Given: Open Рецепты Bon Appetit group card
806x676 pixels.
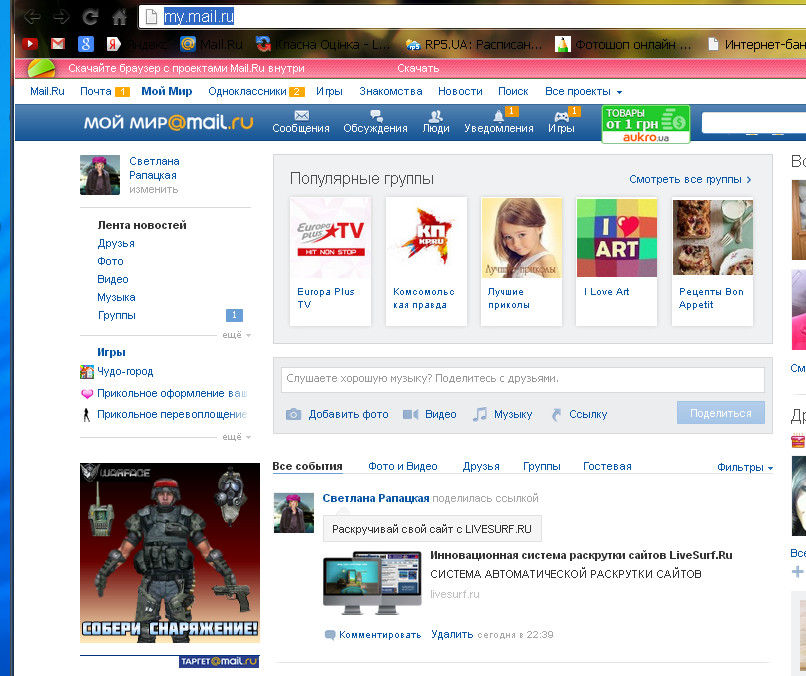Looking at the screenshot, I should 712,262.
